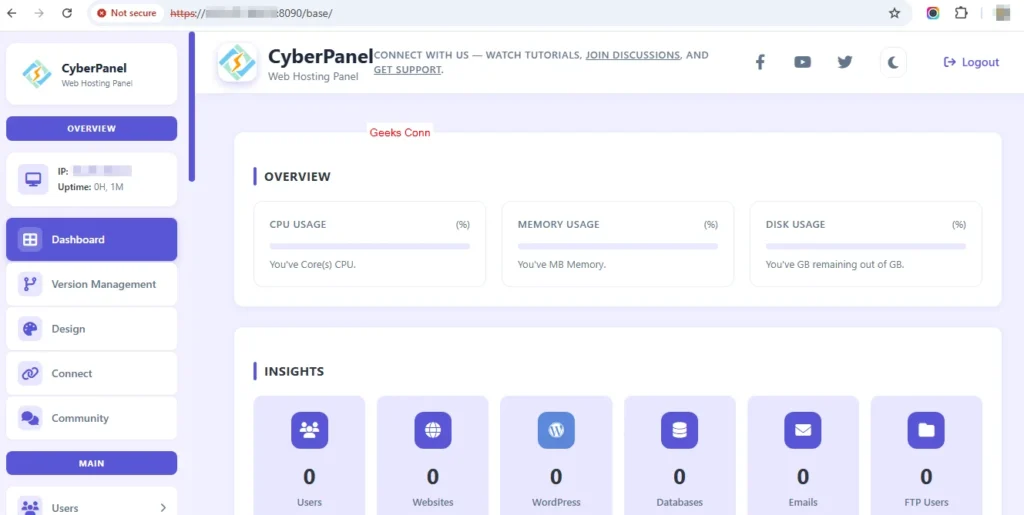The height and width of the screenshot is (515, 1024).
Task: Click the MAIN sidebar section header
Action: tap(91, 463)
